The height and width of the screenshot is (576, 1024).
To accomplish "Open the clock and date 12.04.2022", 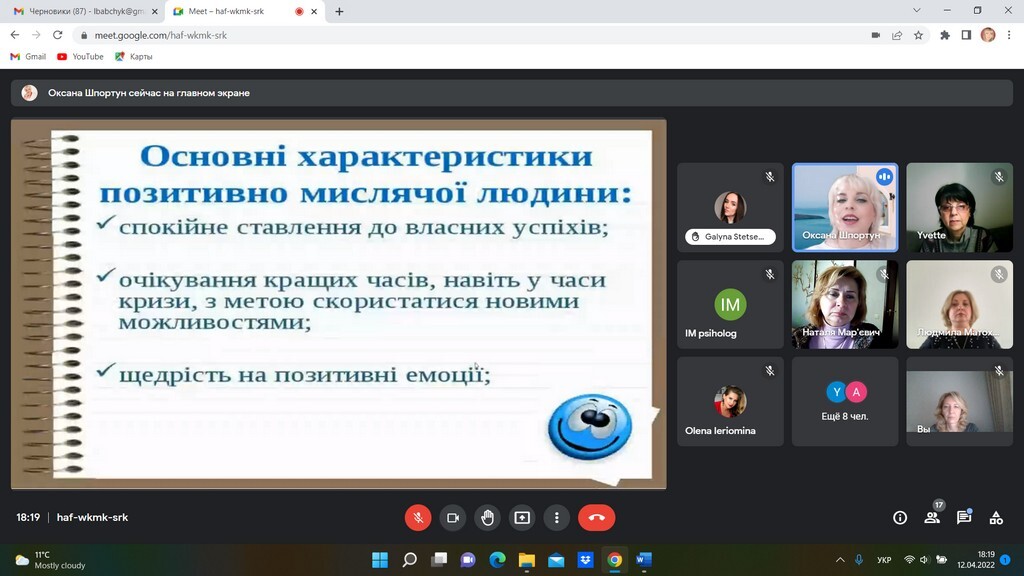I will [976, 560].
